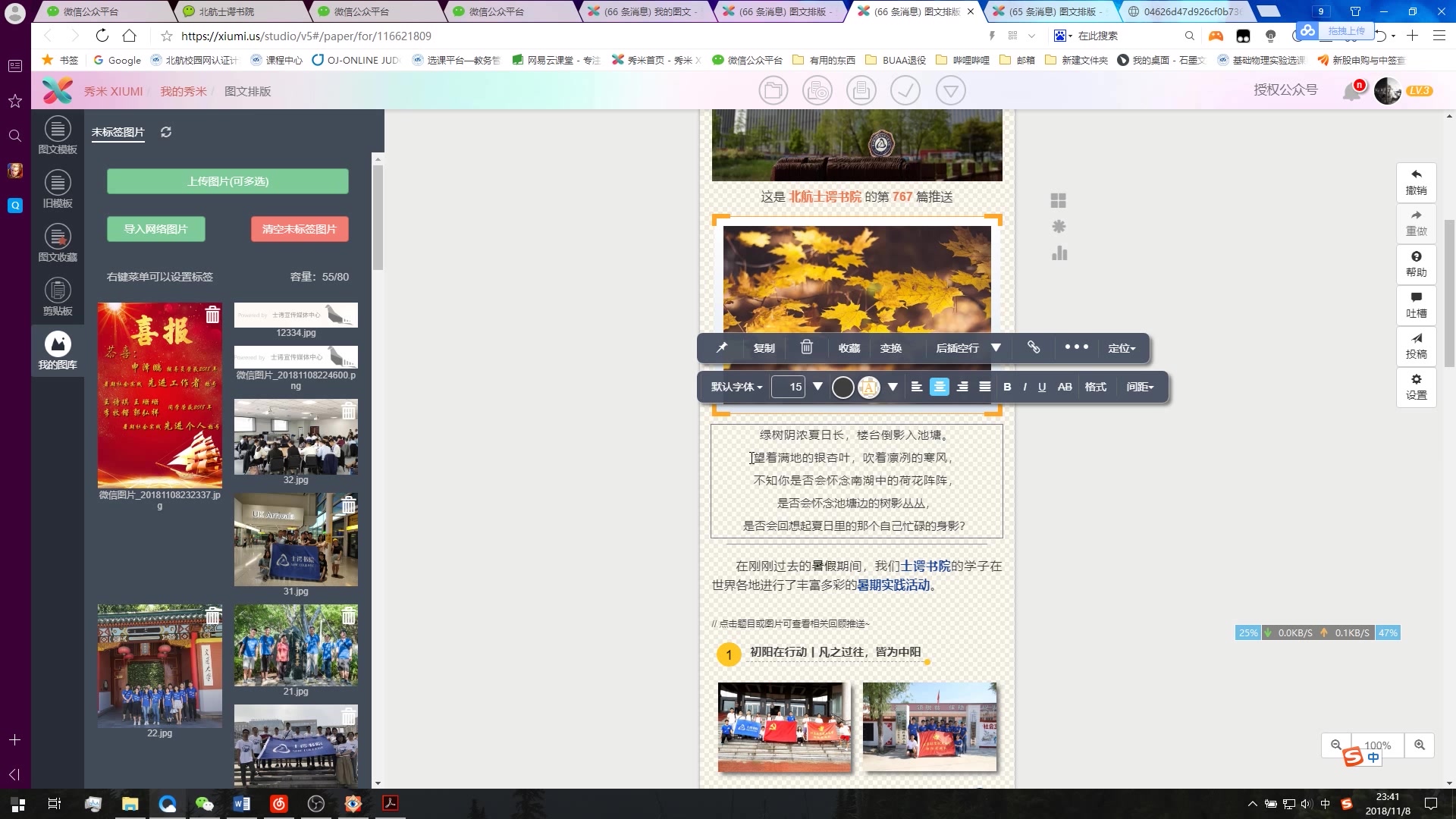
Task: Select the 未标签图片 tab
Action: click(x=118, y=132)
